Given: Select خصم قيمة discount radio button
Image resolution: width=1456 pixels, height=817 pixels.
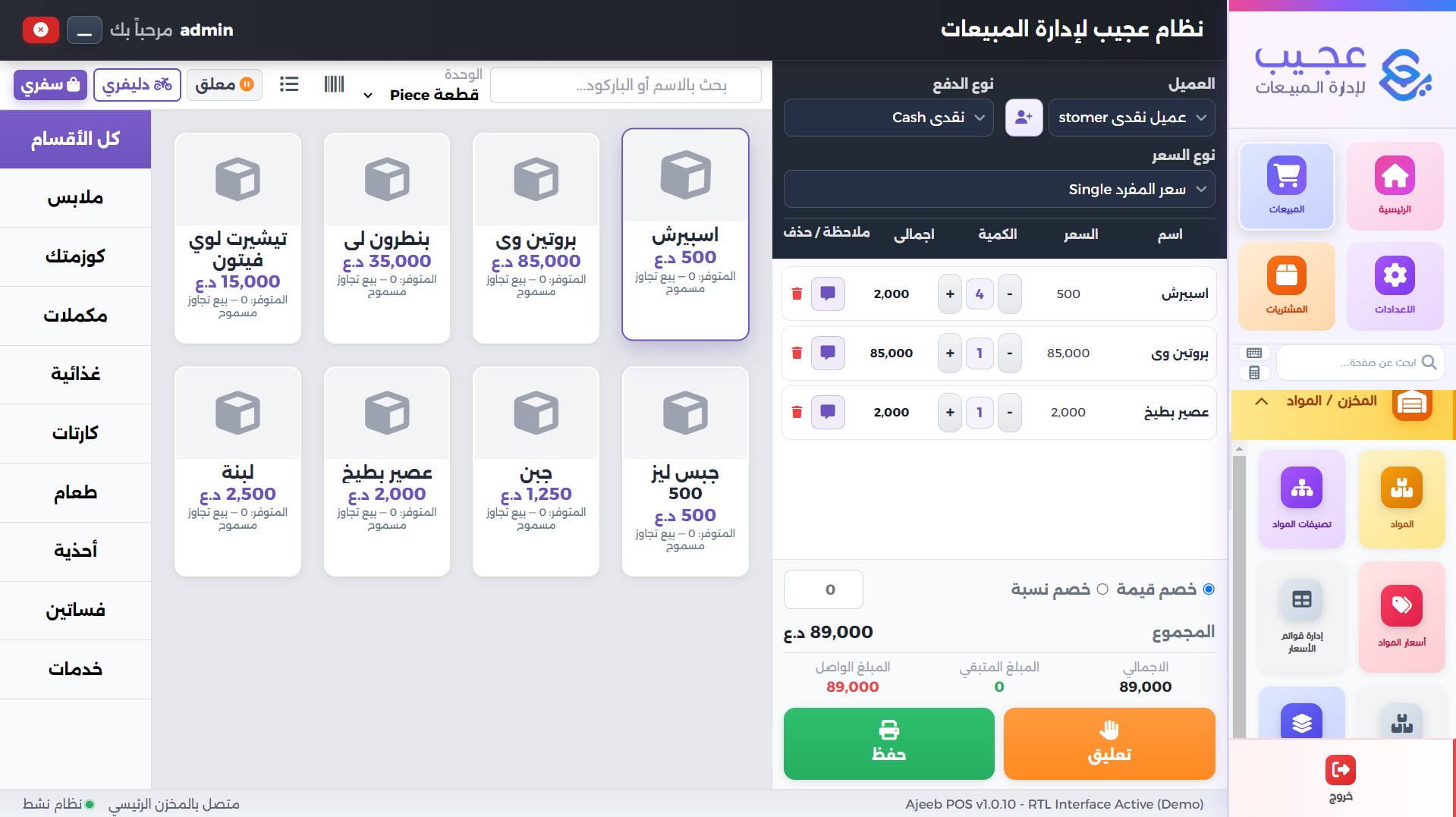Looking at the screenshot, I should [1209, 589].
